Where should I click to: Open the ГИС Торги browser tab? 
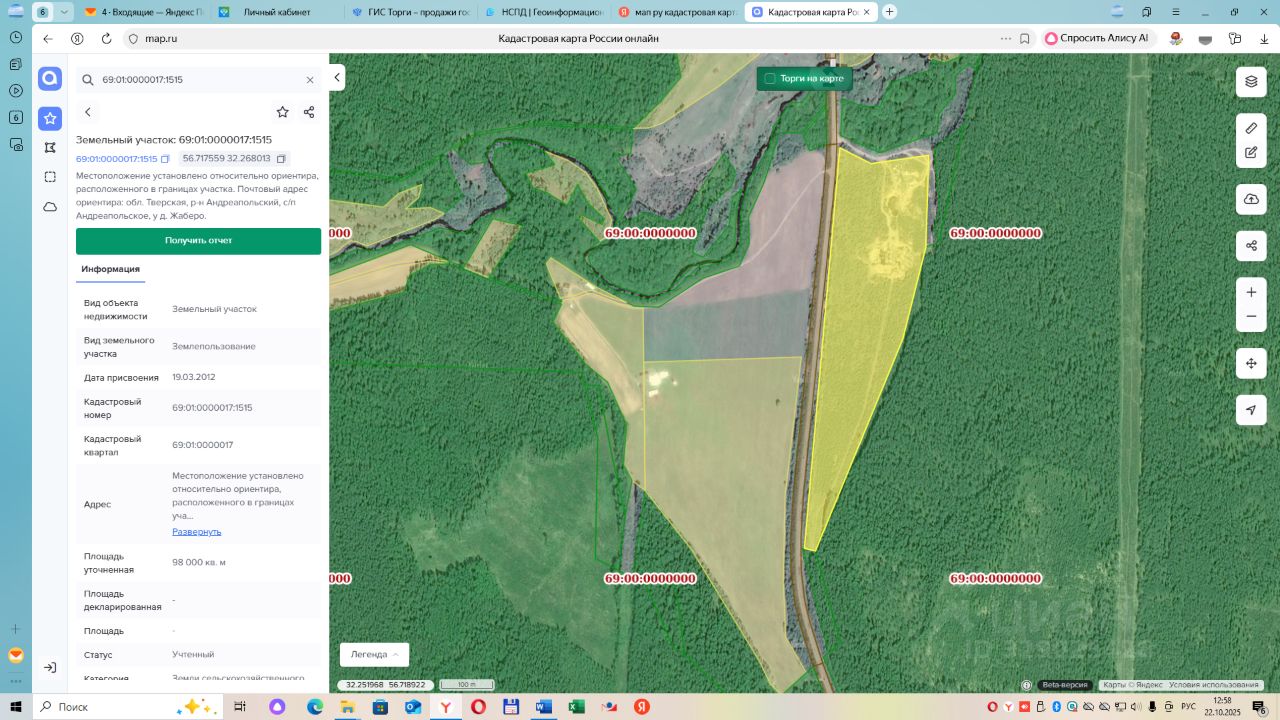click(410, 12)
